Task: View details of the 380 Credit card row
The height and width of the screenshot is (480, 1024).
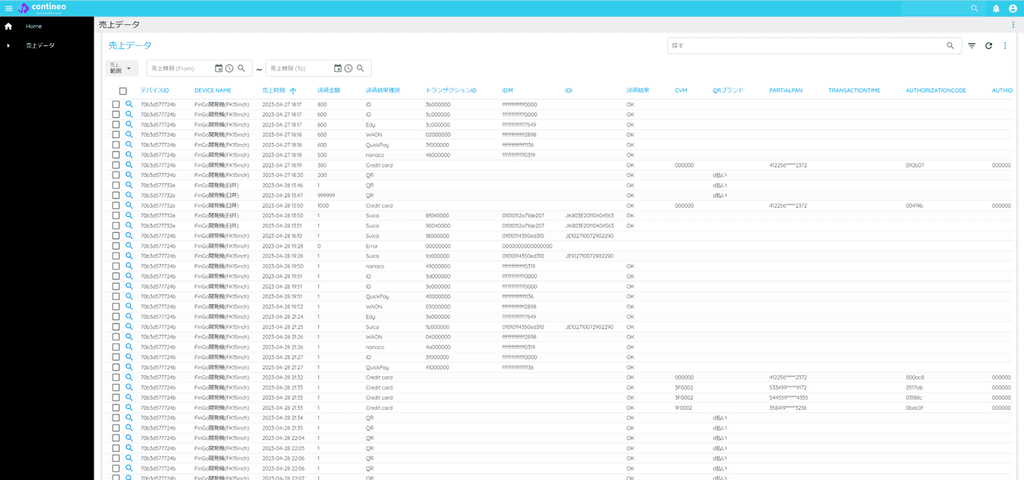Action: click(129, 165)
